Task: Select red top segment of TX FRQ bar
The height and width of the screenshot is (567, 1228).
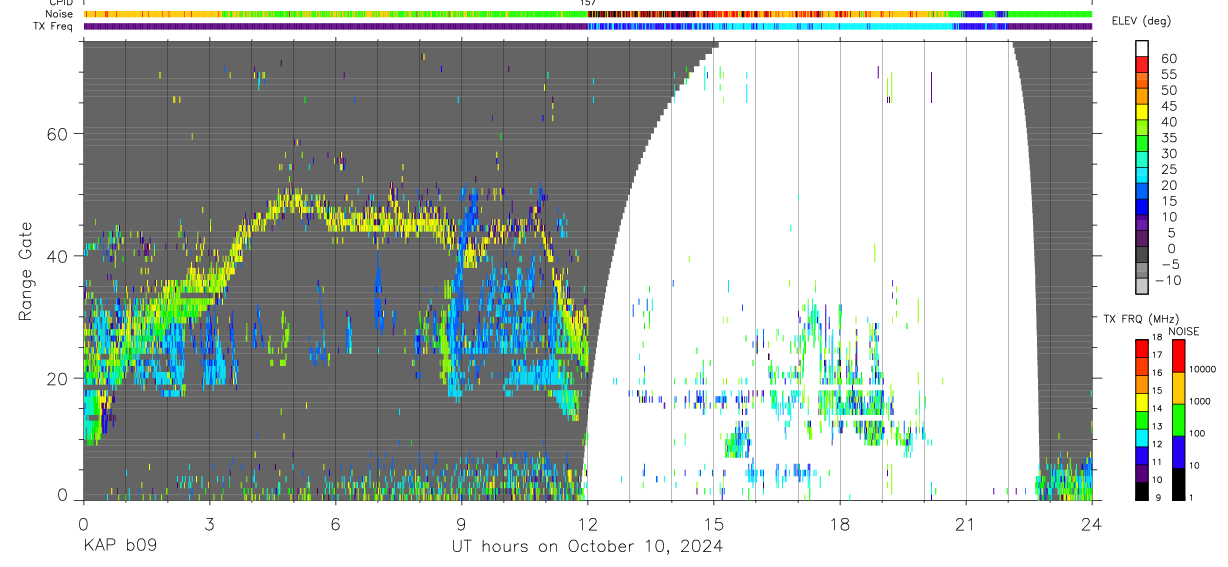Action: pos(1141,349)
